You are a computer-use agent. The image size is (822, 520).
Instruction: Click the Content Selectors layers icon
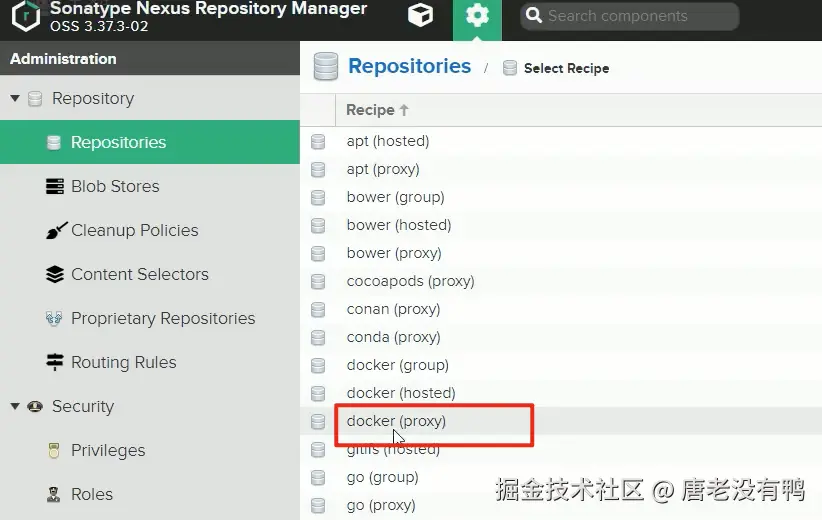click(x=55, y=274)
